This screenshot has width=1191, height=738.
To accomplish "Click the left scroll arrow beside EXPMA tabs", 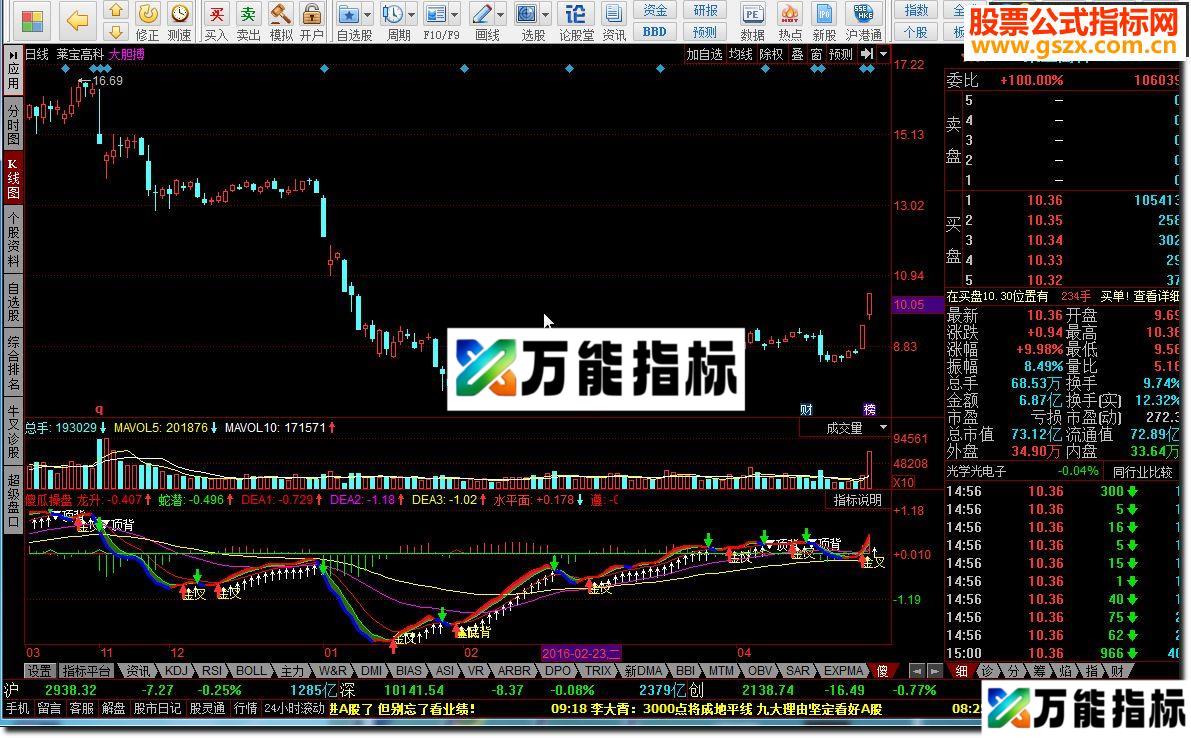I will coord(916,671).
